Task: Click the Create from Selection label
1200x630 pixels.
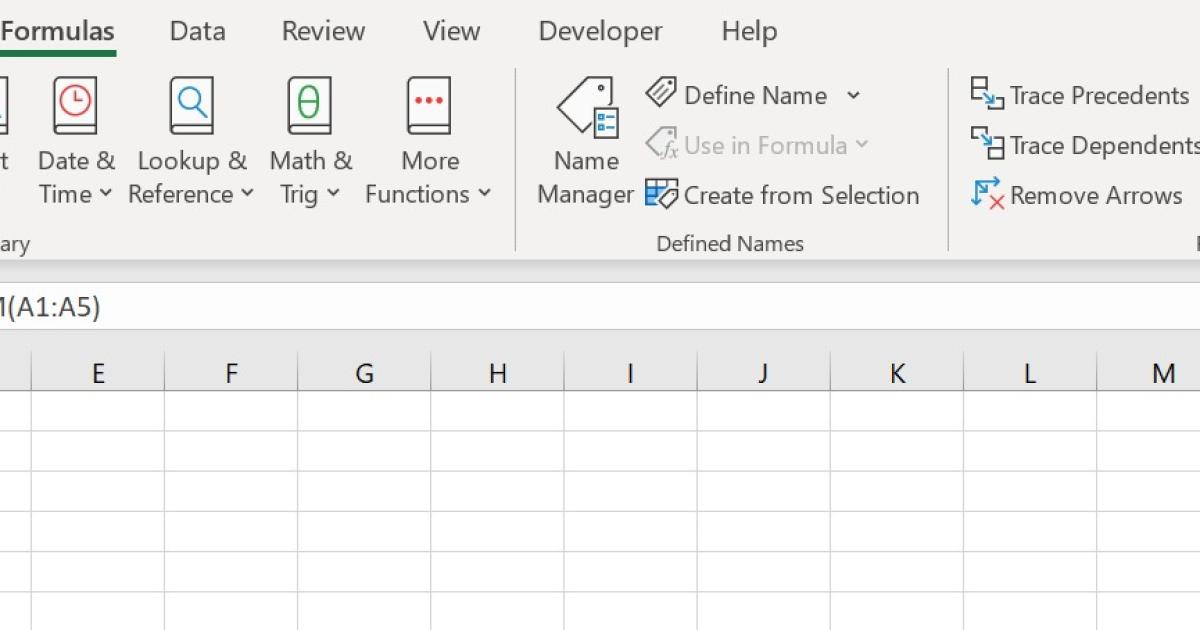Action: tap(801, 195)
